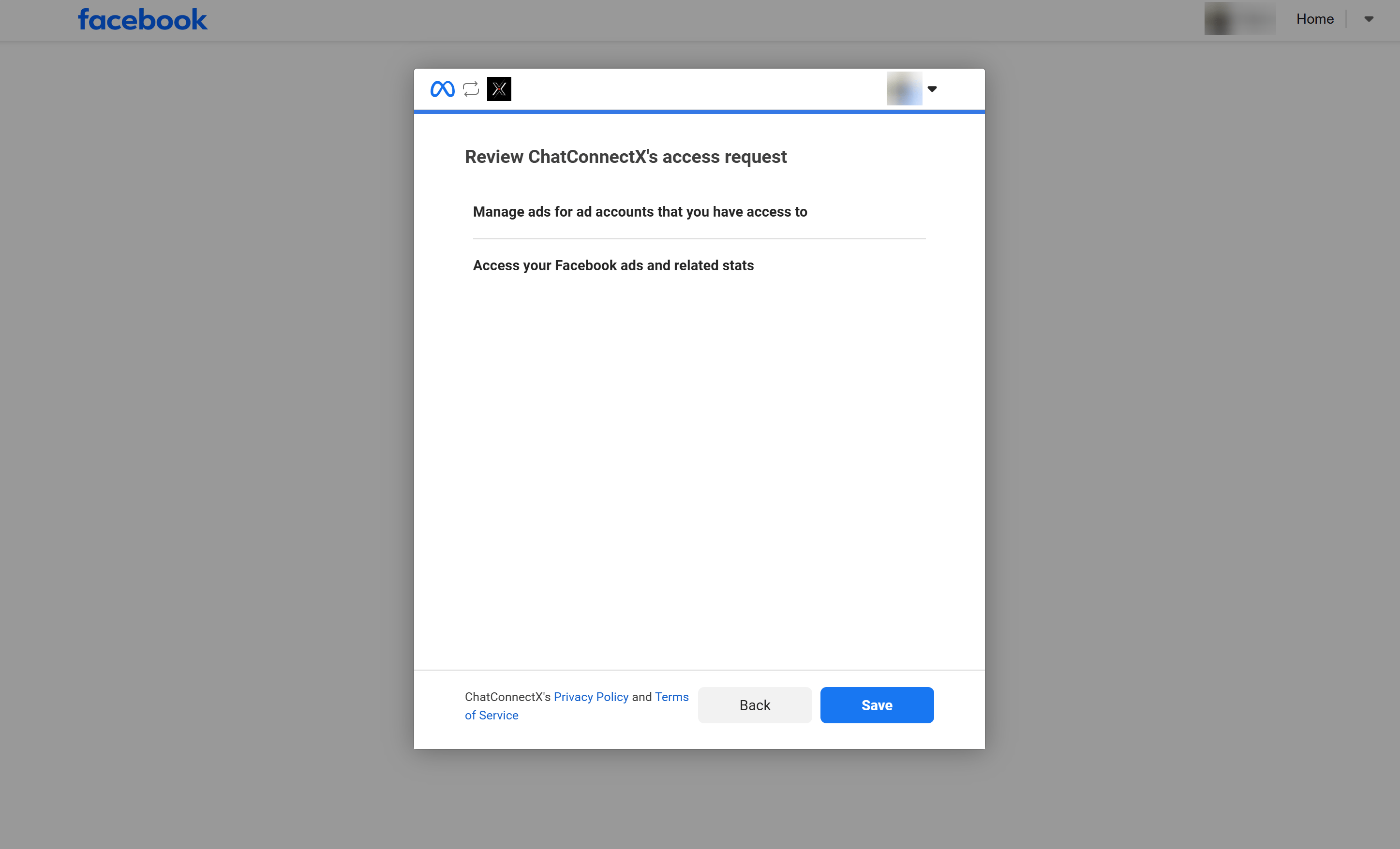Click the 'Review ChatConnectX's access request' heading

coord(626,157)
